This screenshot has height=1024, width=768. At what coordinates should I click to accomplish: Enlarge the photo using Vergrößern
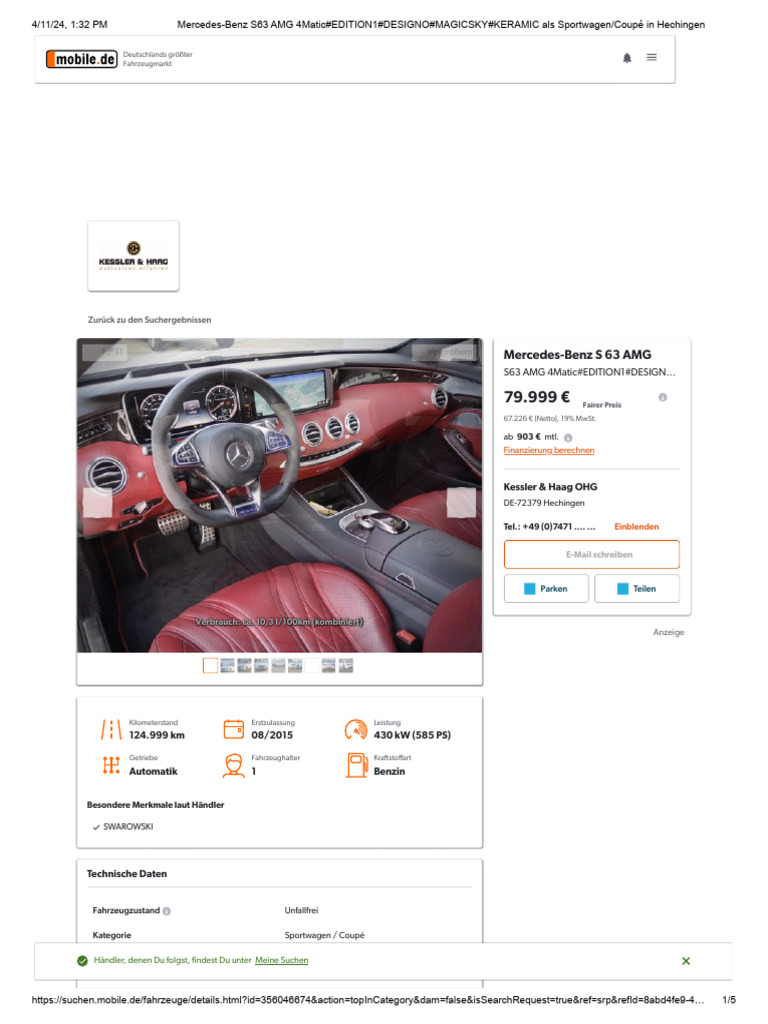click(x=446, y=351)
